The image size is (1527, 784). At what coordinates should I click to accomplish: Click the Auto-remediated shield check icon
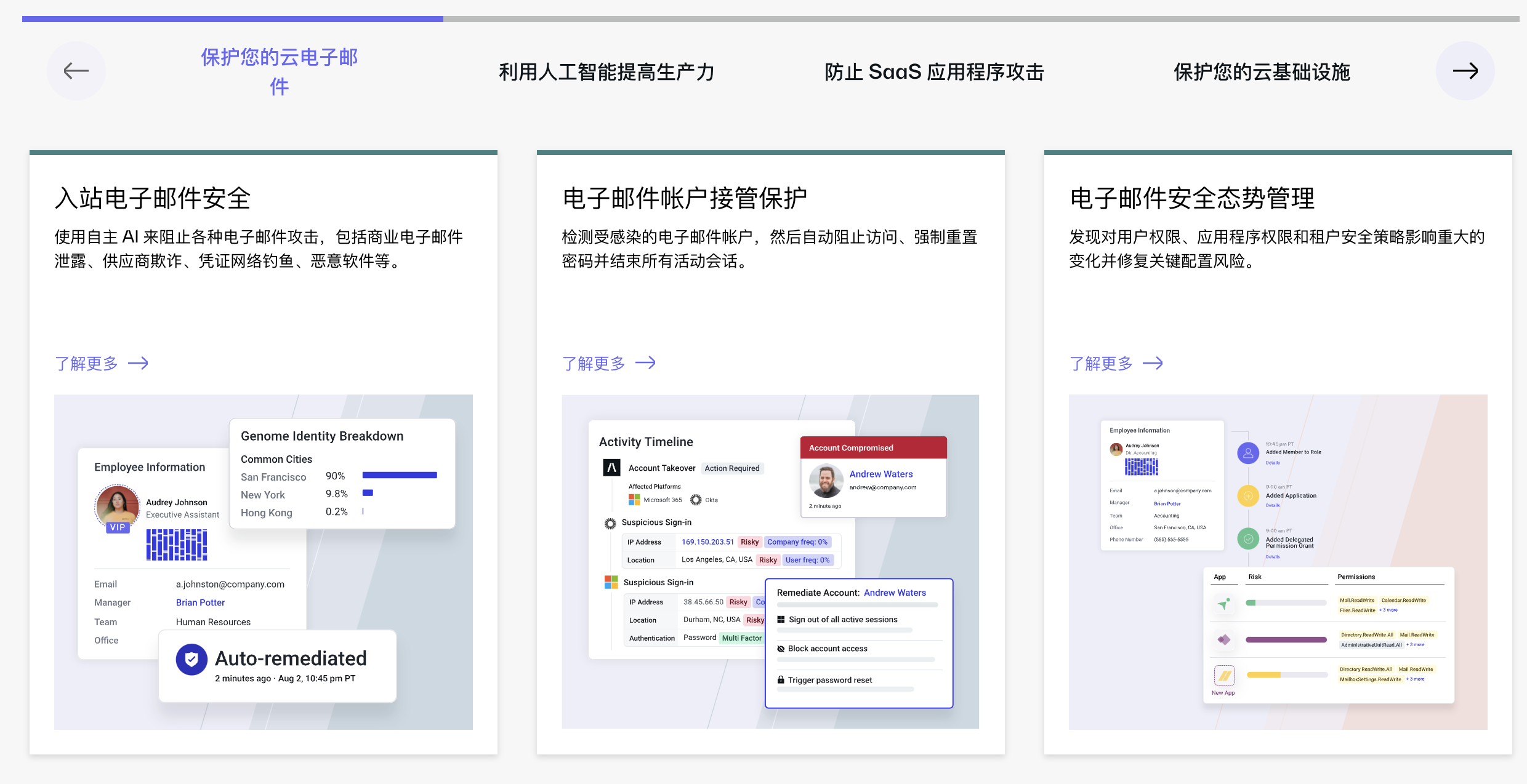tap(191, 660)
